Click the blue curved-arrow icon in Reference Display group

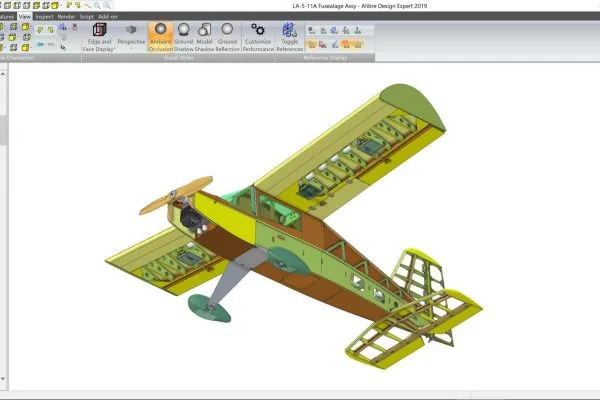pos(334,31)
